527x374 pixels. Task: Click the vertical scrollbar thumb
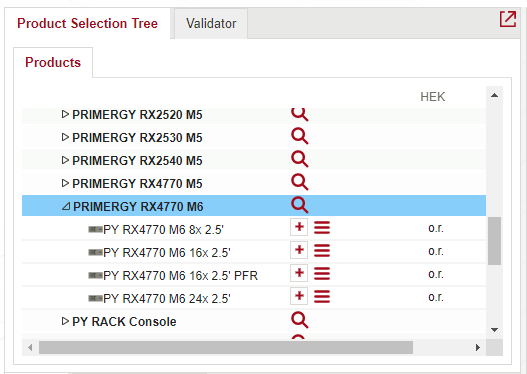click(494, 241)
